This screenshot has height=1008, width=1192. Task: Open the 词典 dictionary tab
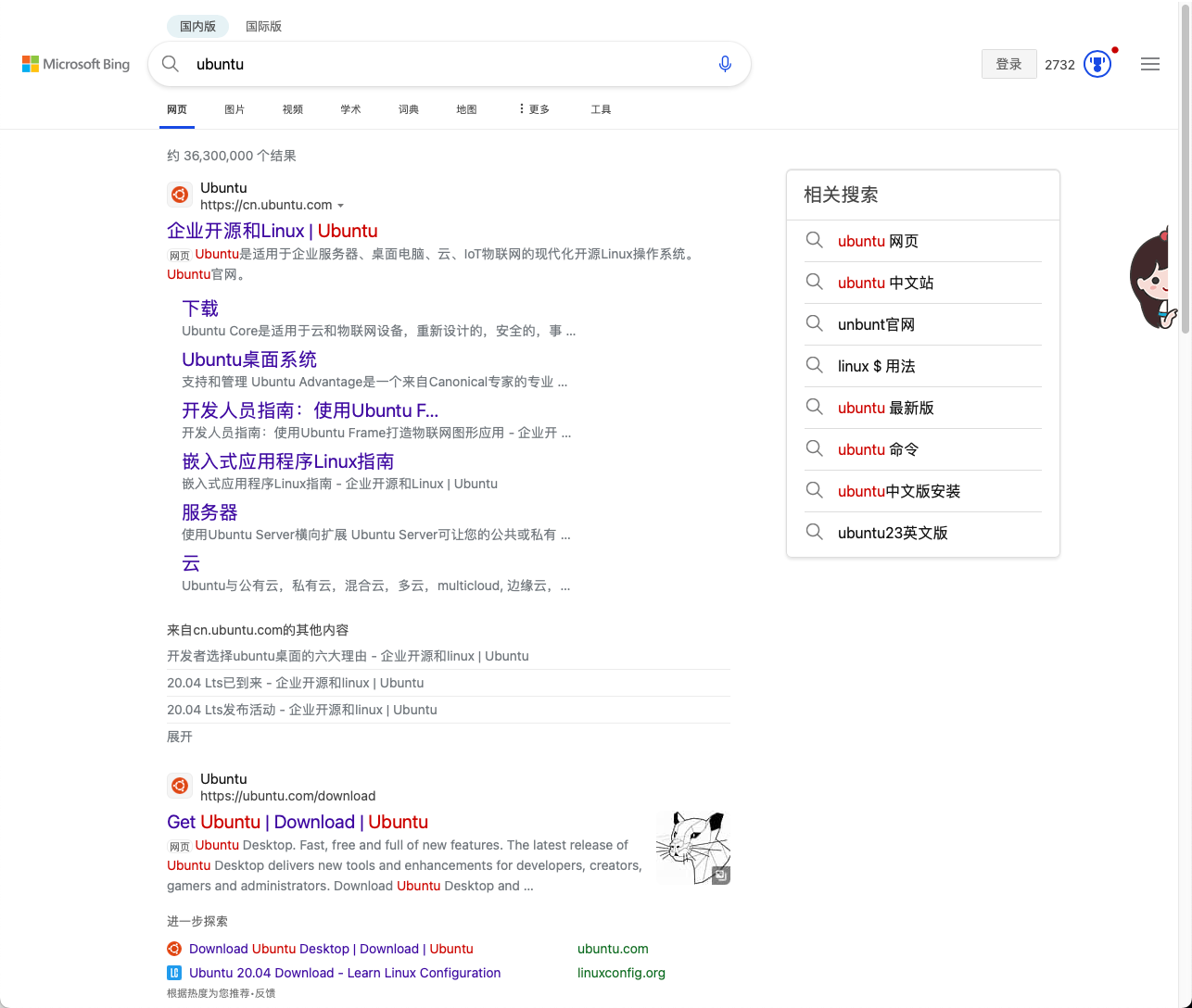[409, 109]
